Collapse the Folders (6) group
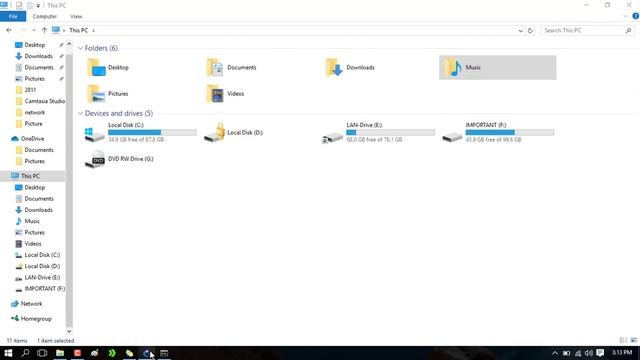 80,48
